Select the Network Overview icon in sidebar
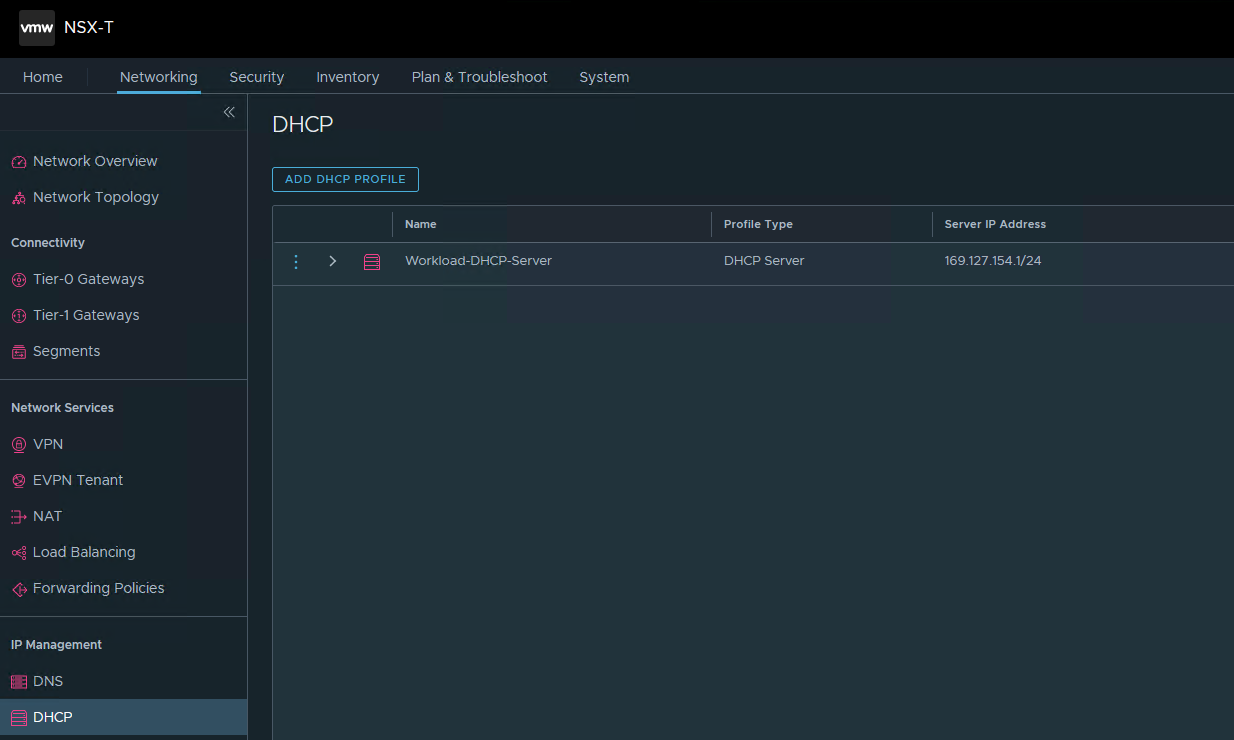 (18, 160)
